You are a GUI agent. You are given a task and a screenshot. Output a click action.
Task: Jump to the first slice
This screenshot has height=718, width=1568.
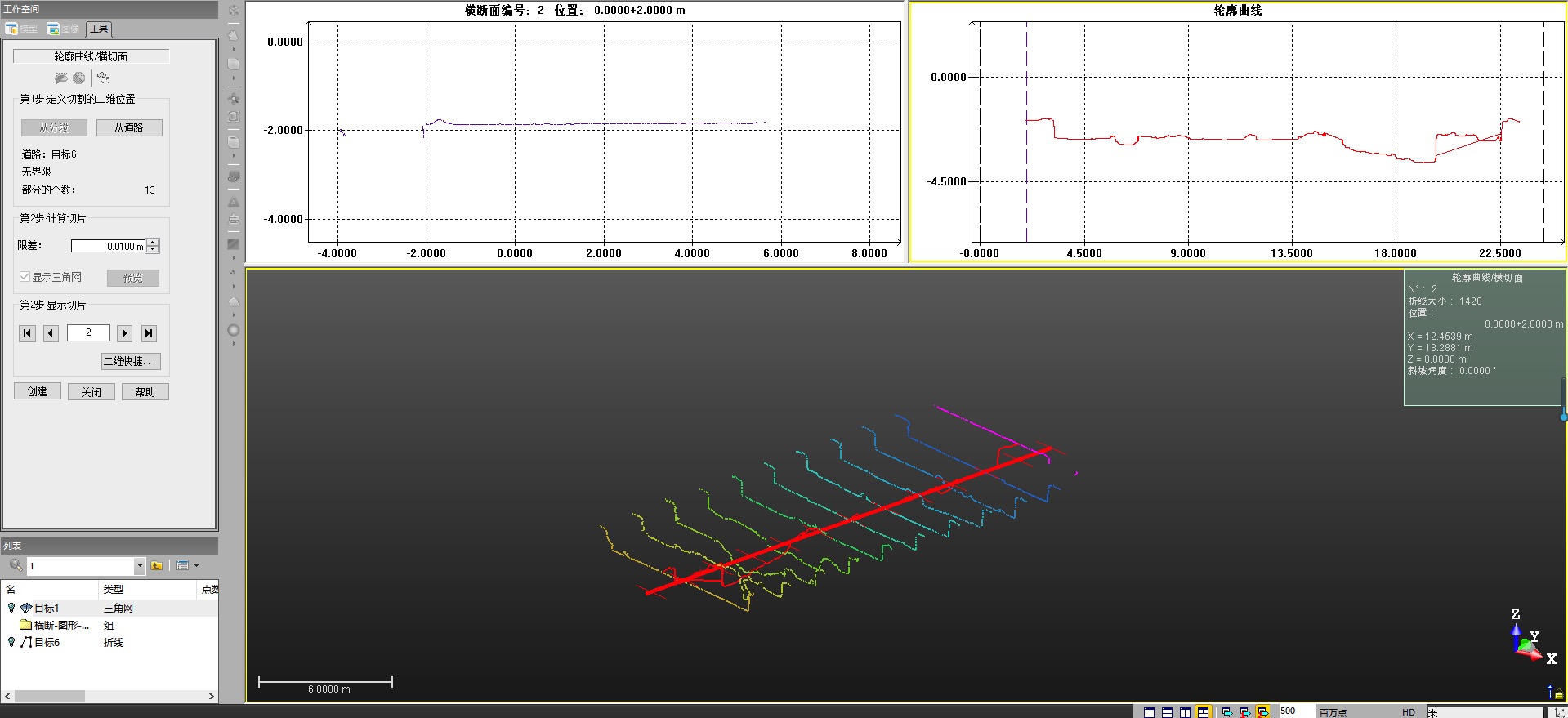click(x=27, y=332)
